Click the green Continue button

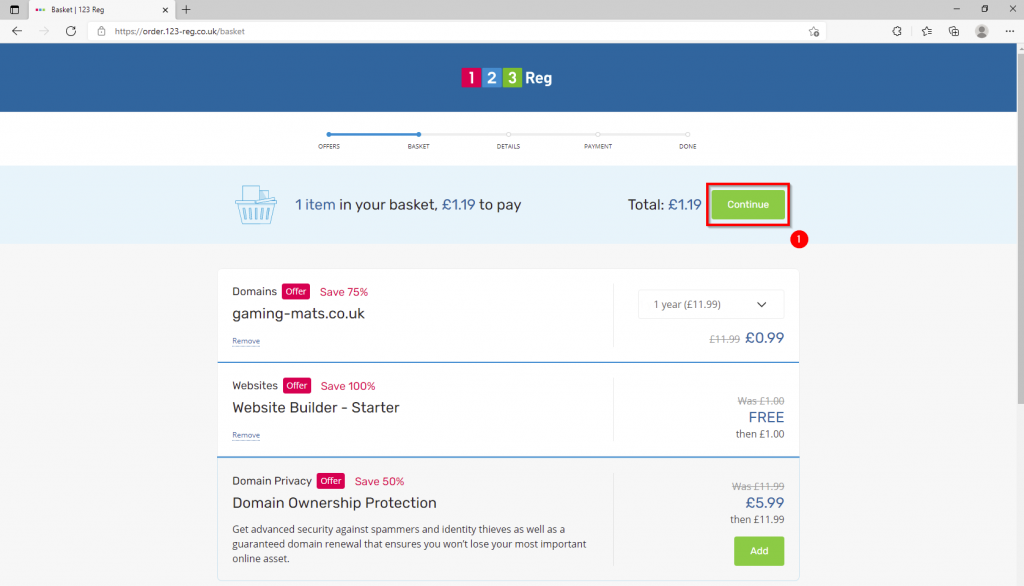[748, 204]
